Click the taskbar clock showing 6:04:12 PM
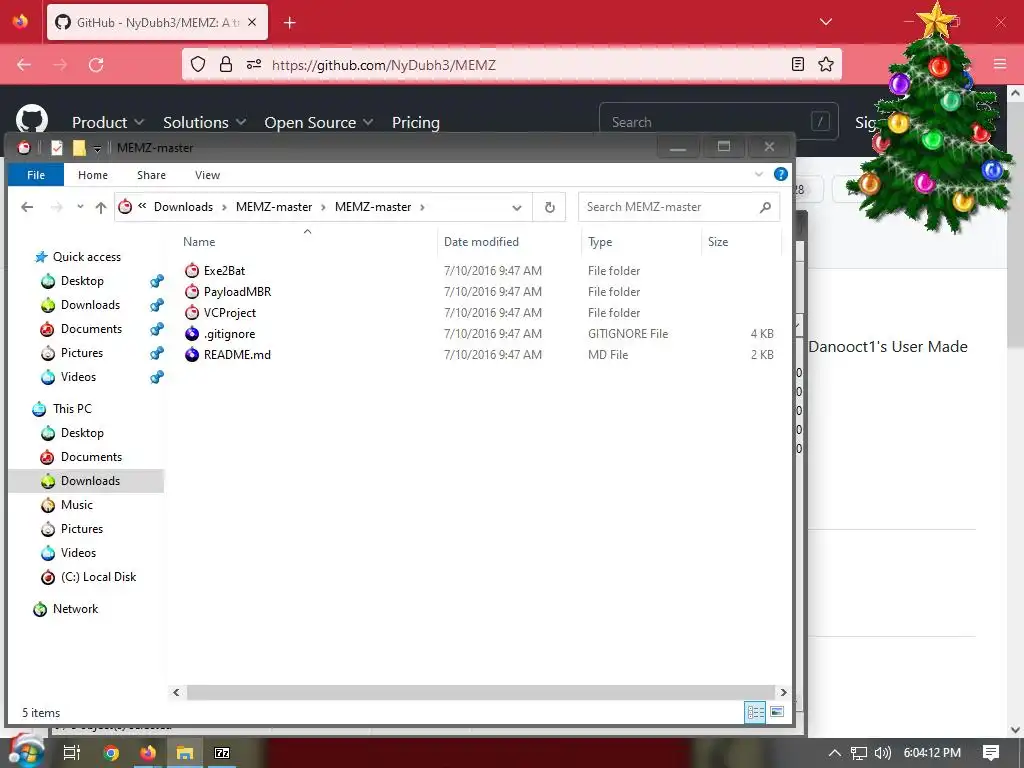Image resolution: width=1024 pixels, height=768 pixels. click(932, 753)
